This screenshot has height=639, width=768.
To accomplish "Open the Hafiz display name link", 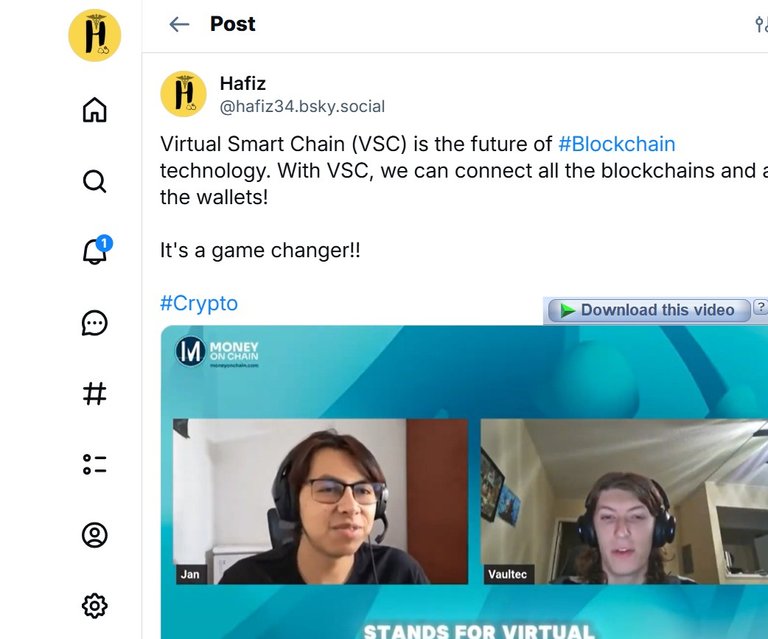I will [242, 83].
